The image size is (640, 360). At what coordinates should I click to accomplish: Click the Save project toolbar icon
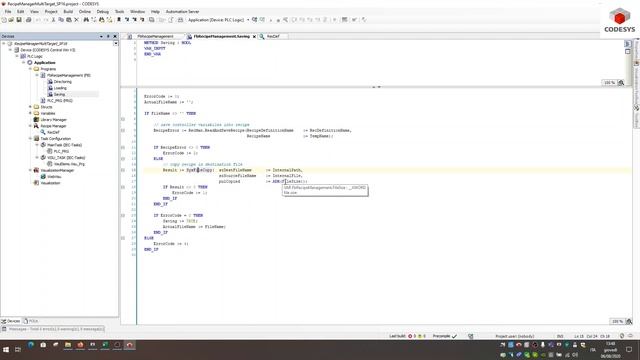(x=19, y=20)
